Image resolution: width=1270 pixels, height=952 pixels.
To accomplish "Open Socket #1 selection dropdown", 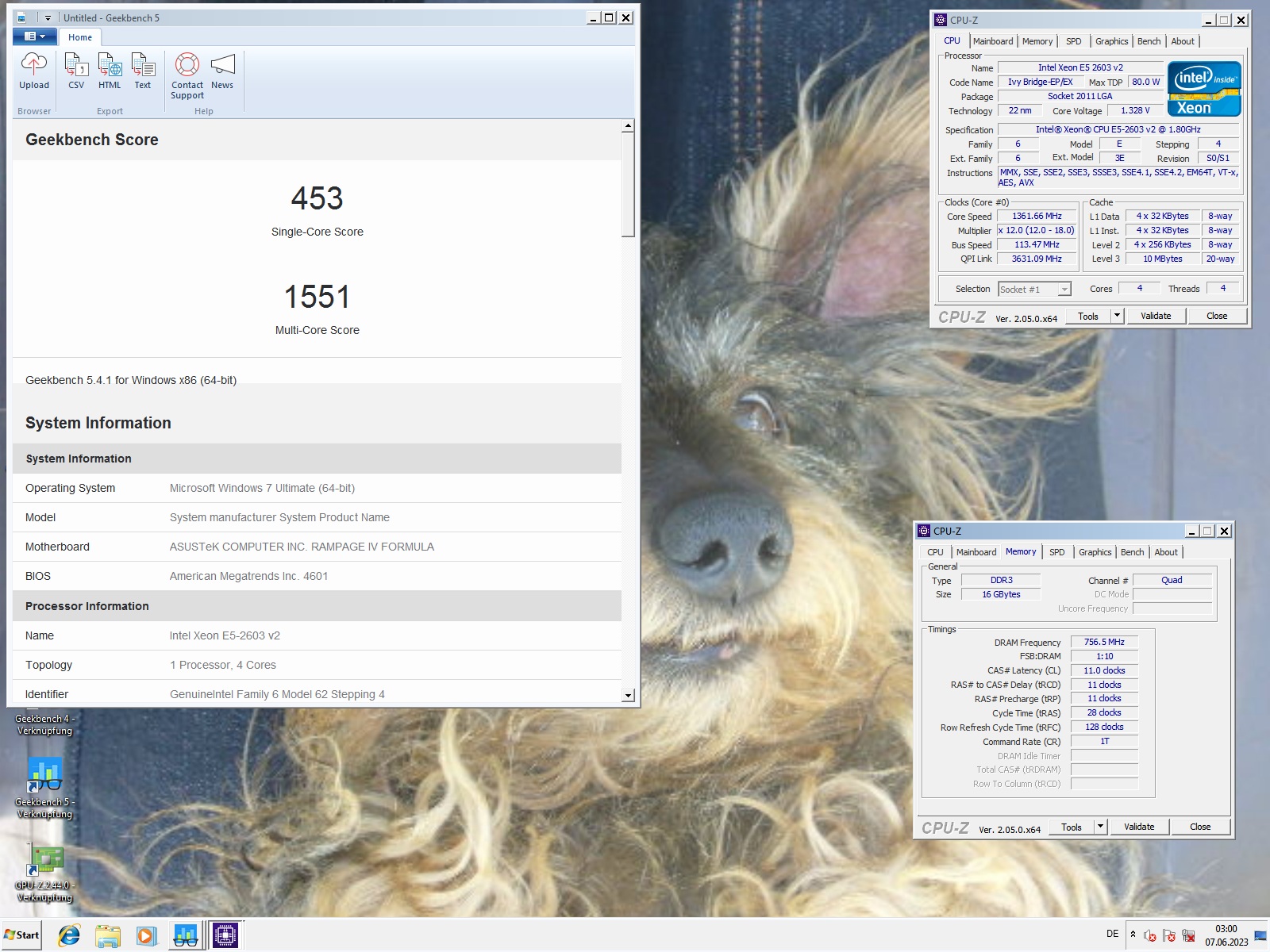I will click(1035, 290).
